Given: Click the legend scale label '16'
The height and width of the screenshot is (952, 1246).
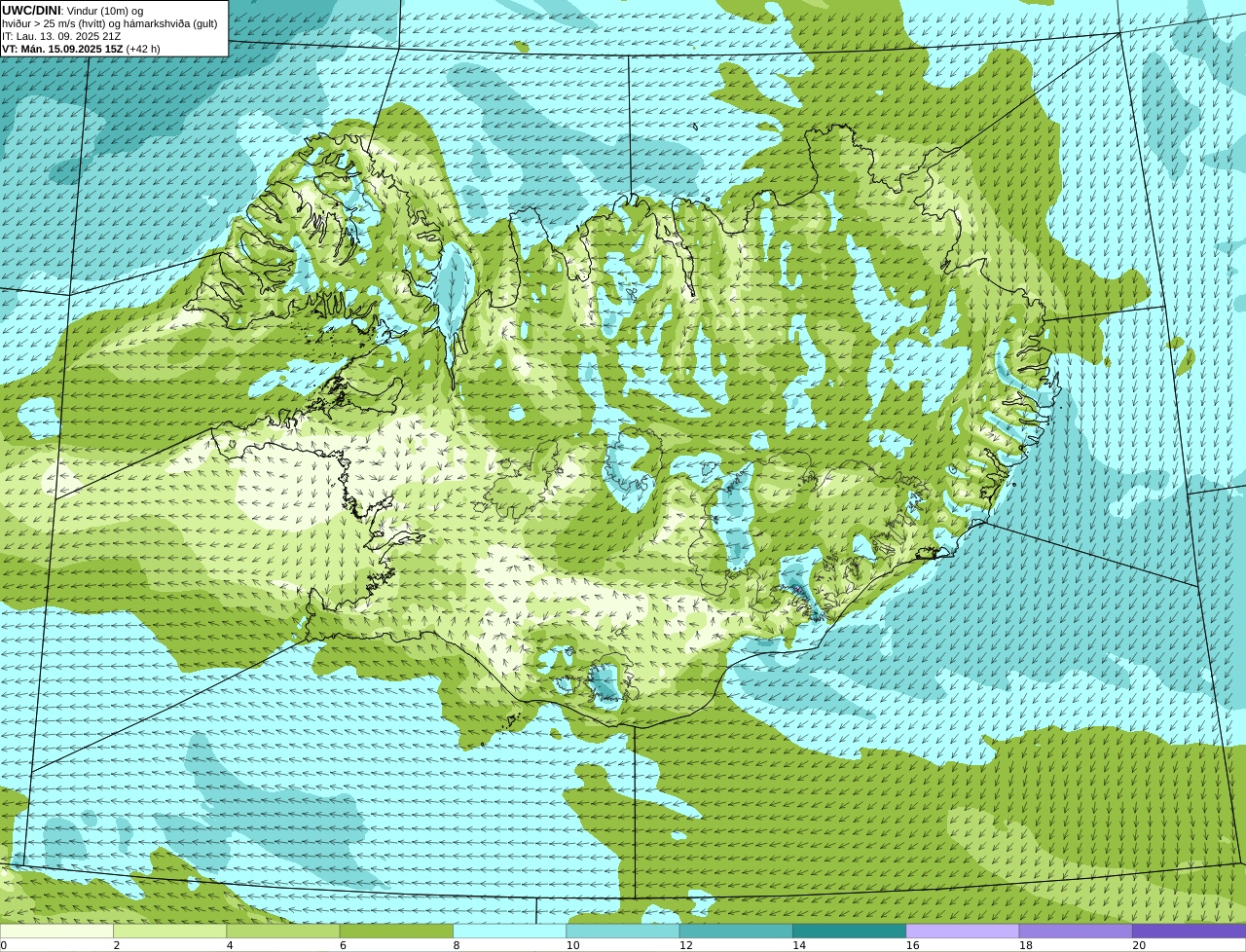Looking at the screenshot, I should tap(912, 945).
